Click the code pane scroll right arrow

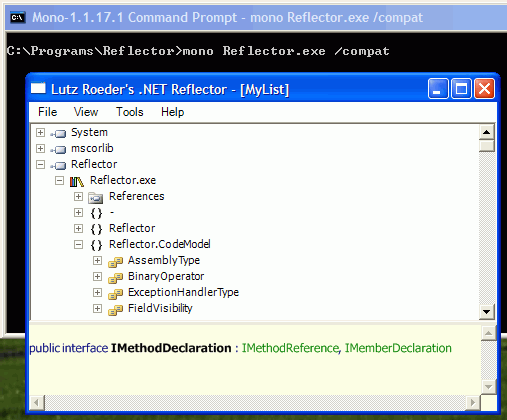[x=472, y=403]
